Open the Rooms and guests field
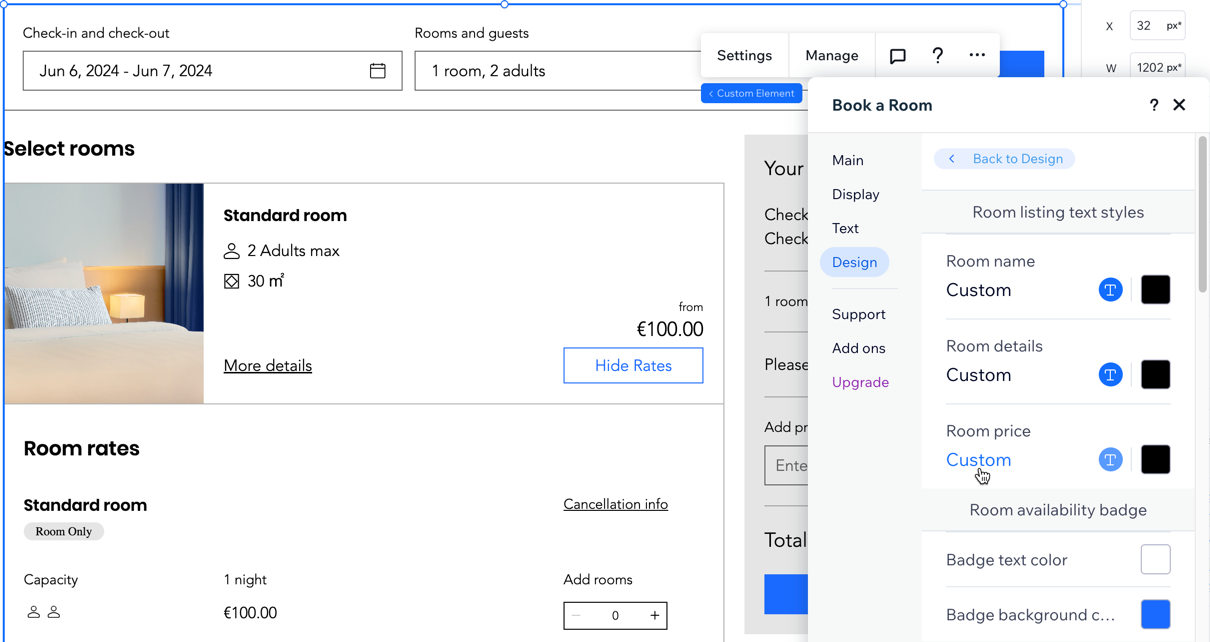Image resolution: width=1210 pixels, height=642 pixels. coord(560,71)
